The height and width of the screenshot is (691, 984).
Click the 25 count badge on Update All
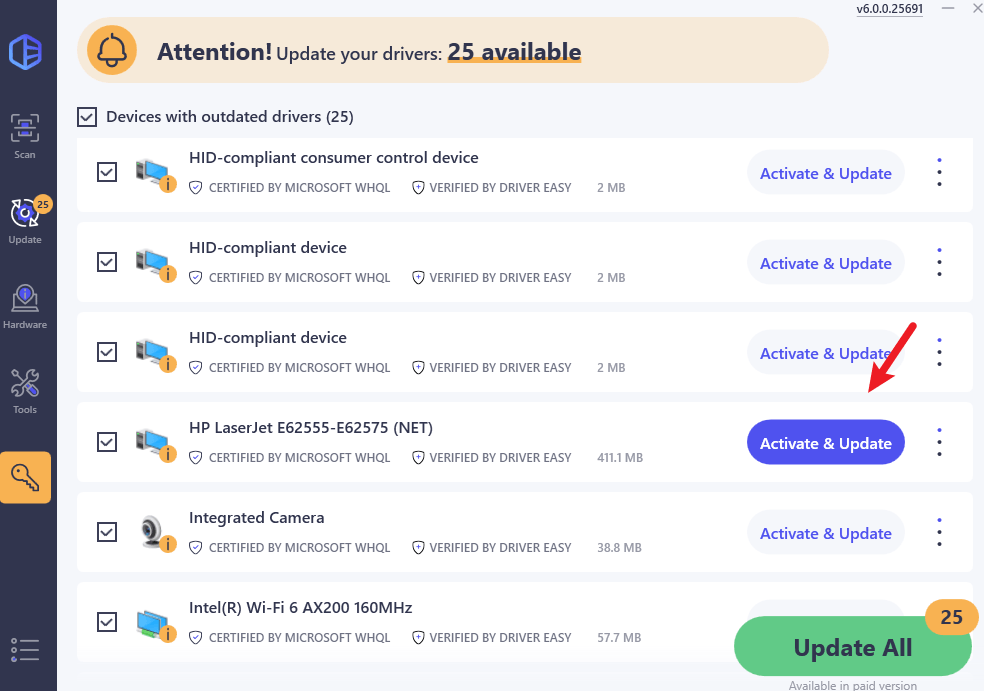tap(951, 617)
